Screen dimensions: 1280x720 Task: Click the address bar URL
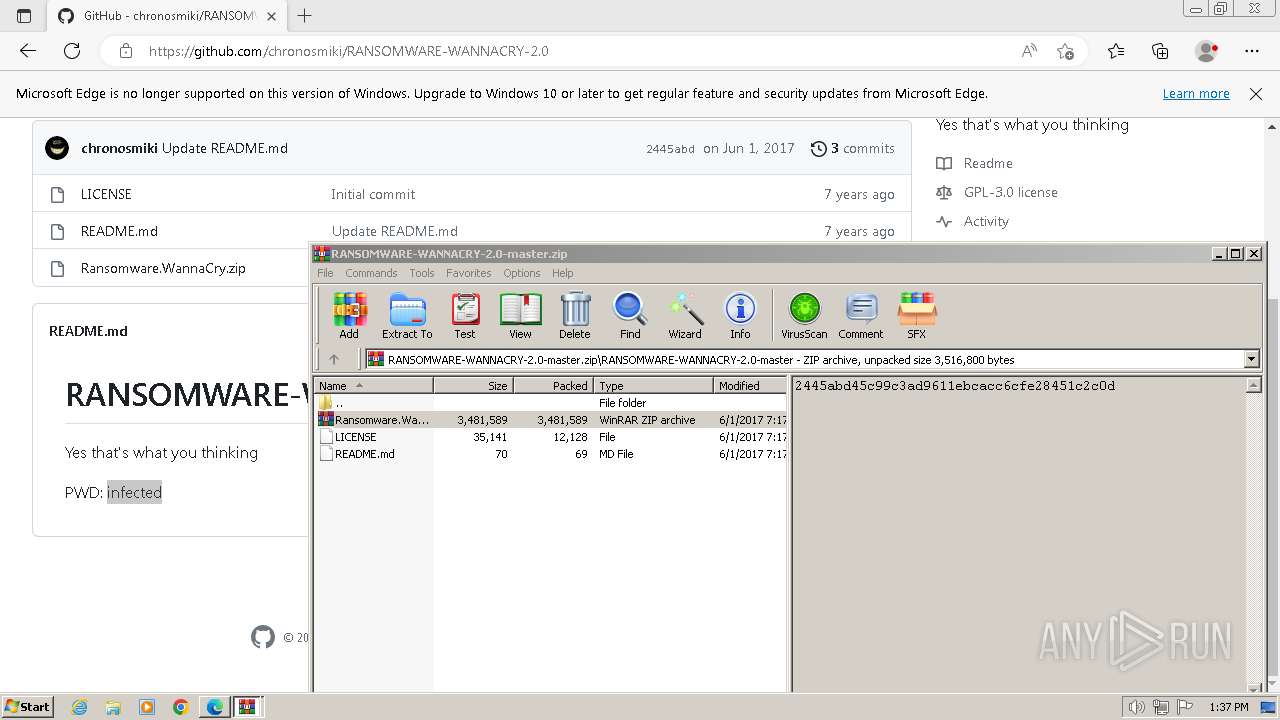pyautogui.click(x=348, y=51)
